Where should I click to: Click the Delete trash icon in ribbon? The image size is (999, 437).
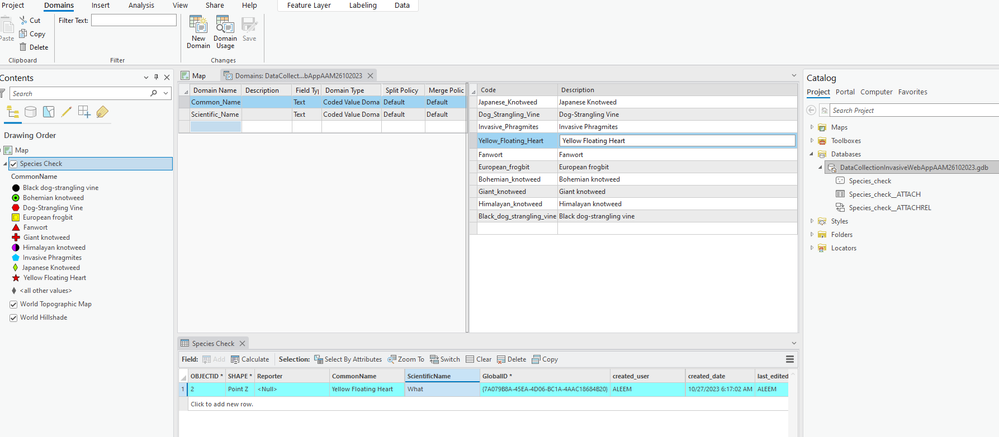23,47
